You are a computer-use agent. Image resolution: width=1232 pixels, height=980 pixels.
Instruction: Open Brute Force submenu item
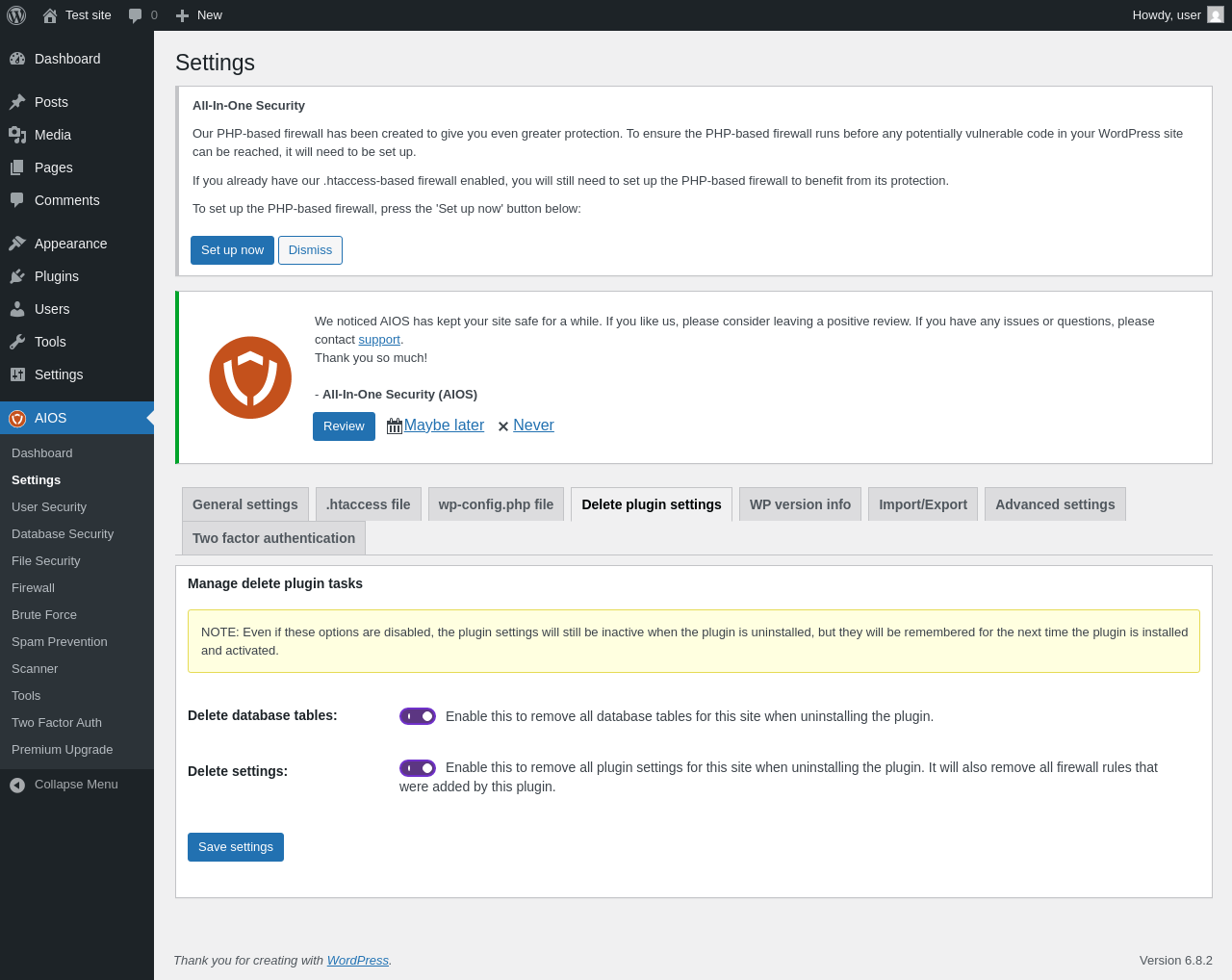[77, 615]
